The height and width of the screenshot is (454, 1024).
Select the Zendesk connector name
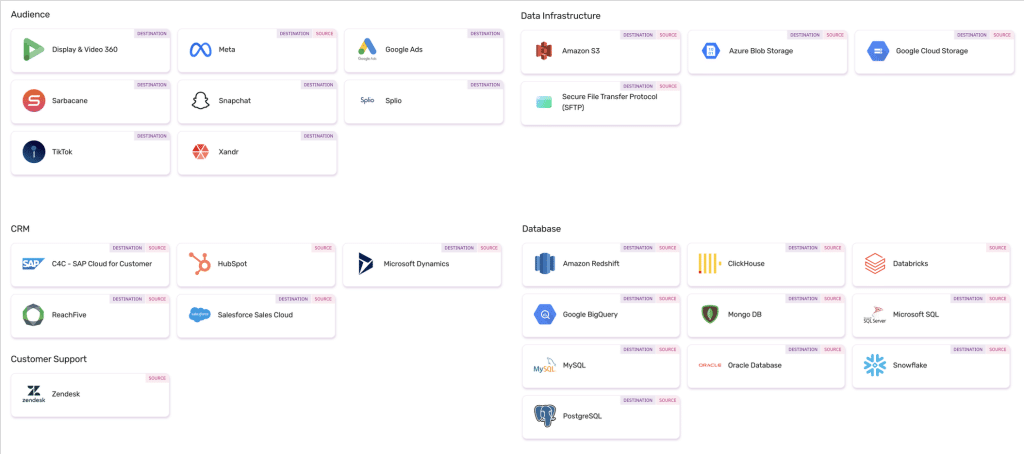pyautogui.click(x=66, y=394)
